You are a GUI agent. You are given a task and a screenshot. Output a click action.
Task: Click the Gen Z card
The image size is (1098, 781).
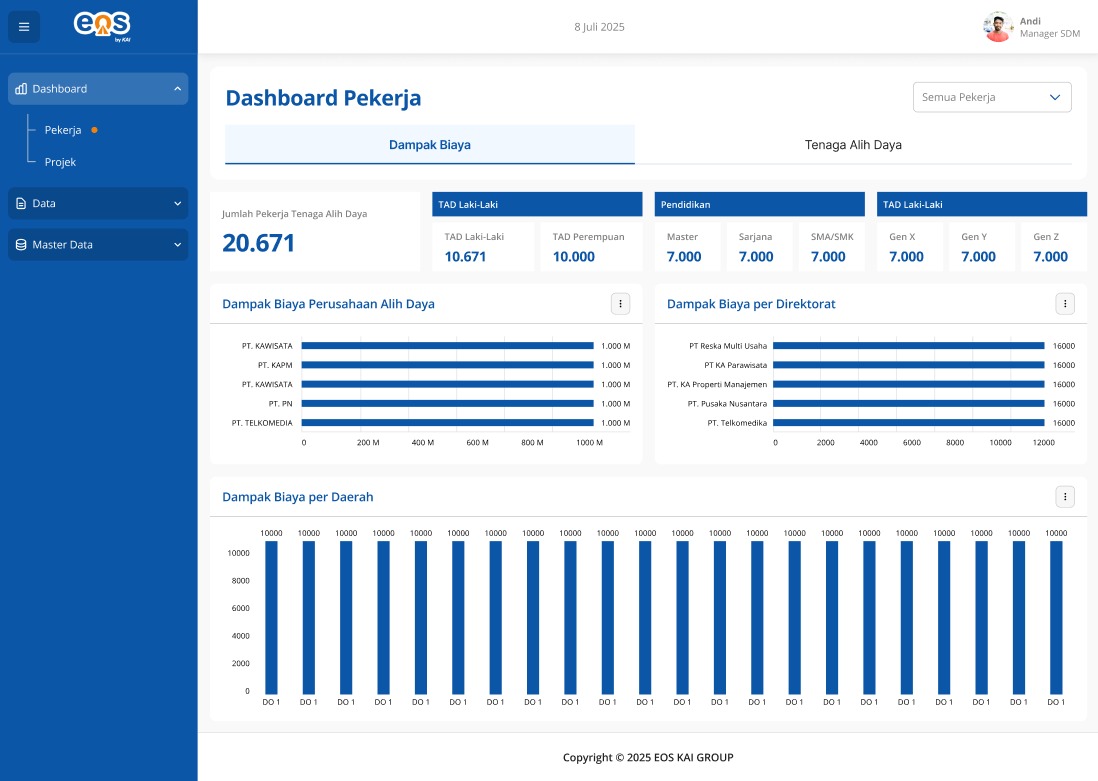[1054, 247]
